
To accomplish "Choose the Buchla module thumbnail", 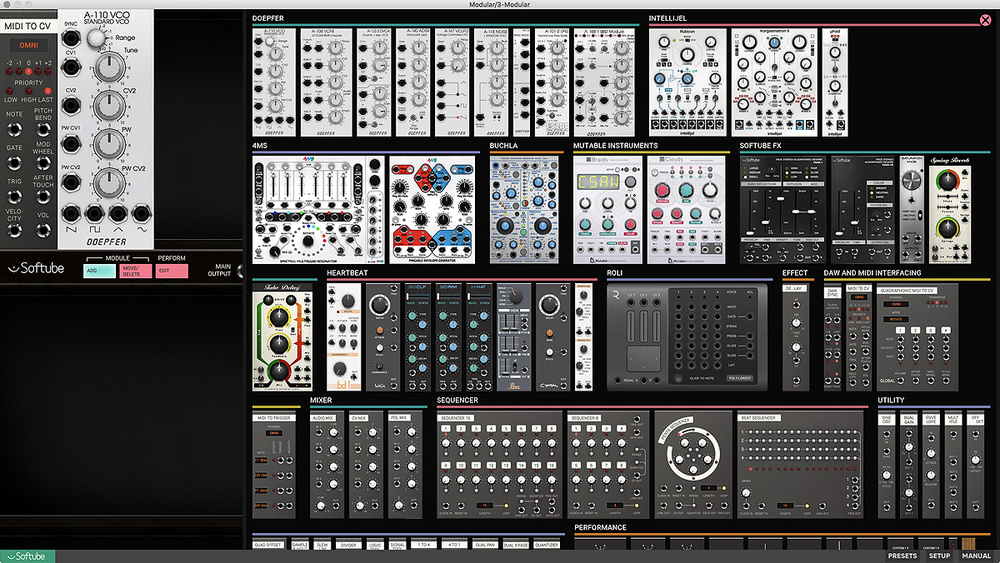I will pos(524,210).
